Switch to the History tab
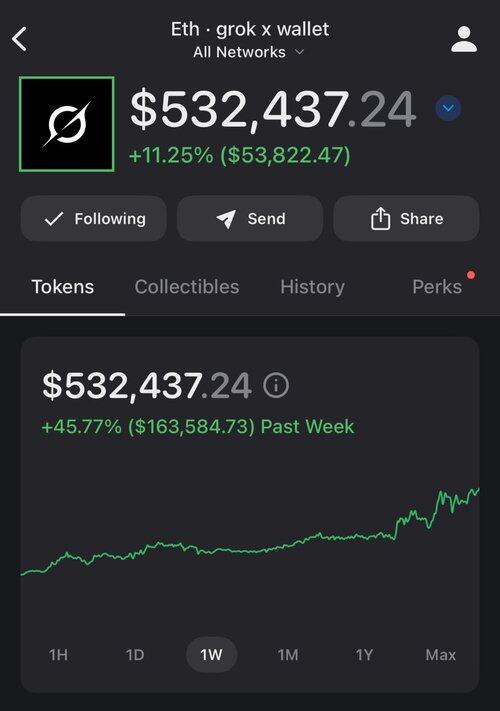The image size is (500, 711). (312, 287)
